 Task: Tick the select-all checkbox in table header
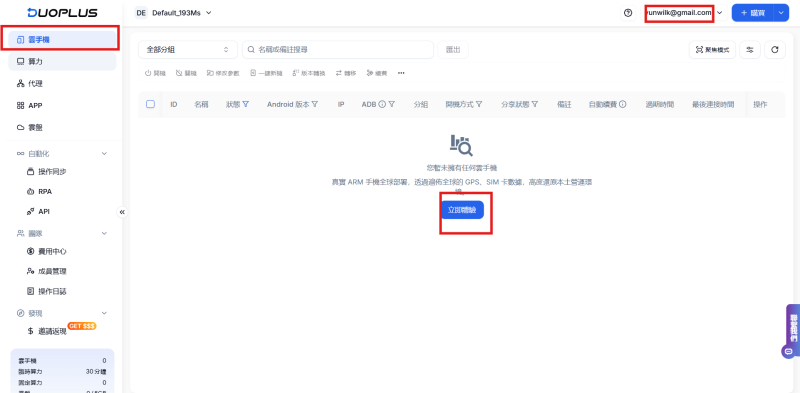151,104
